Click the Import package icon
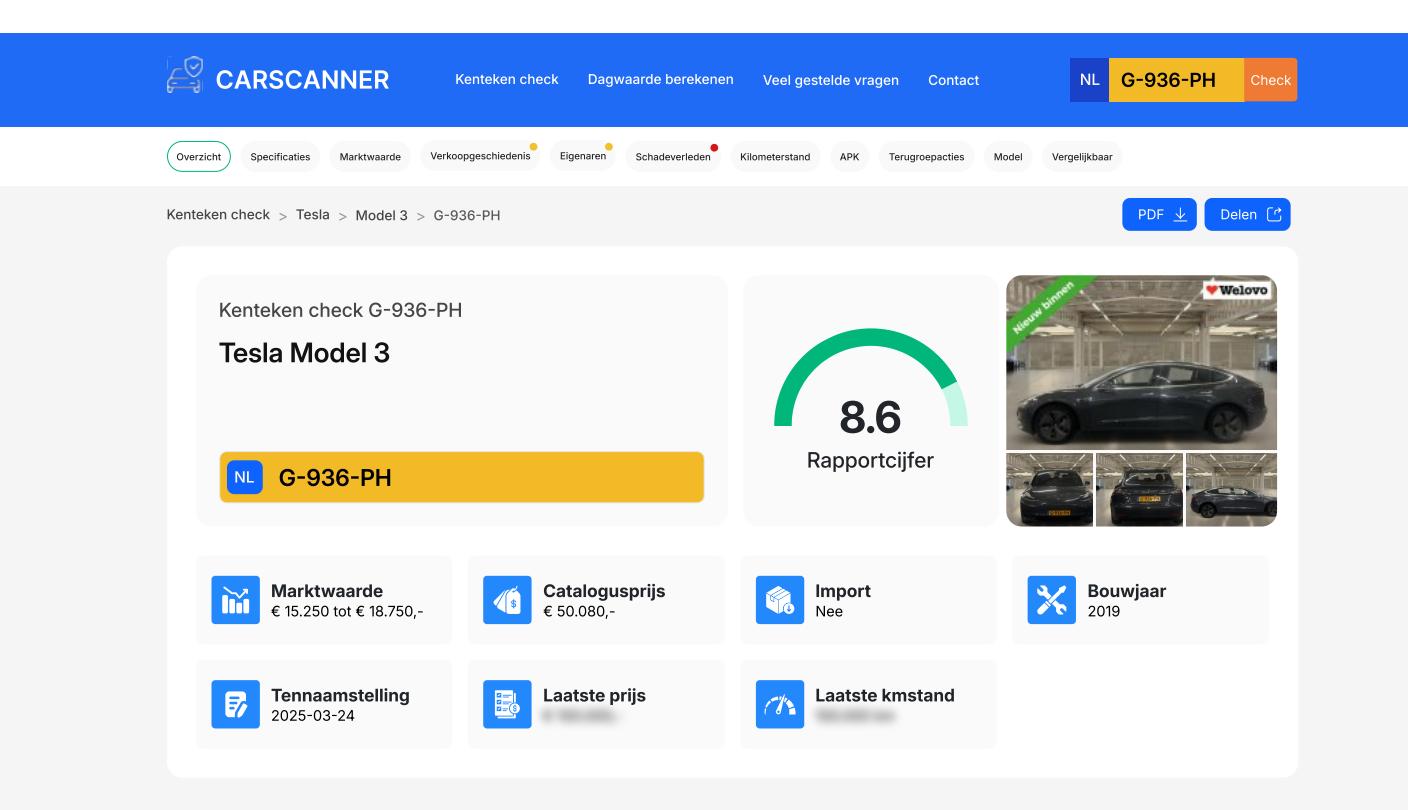Image resolution: width=1408 pixels, height=810 pixels. [779, 600]
